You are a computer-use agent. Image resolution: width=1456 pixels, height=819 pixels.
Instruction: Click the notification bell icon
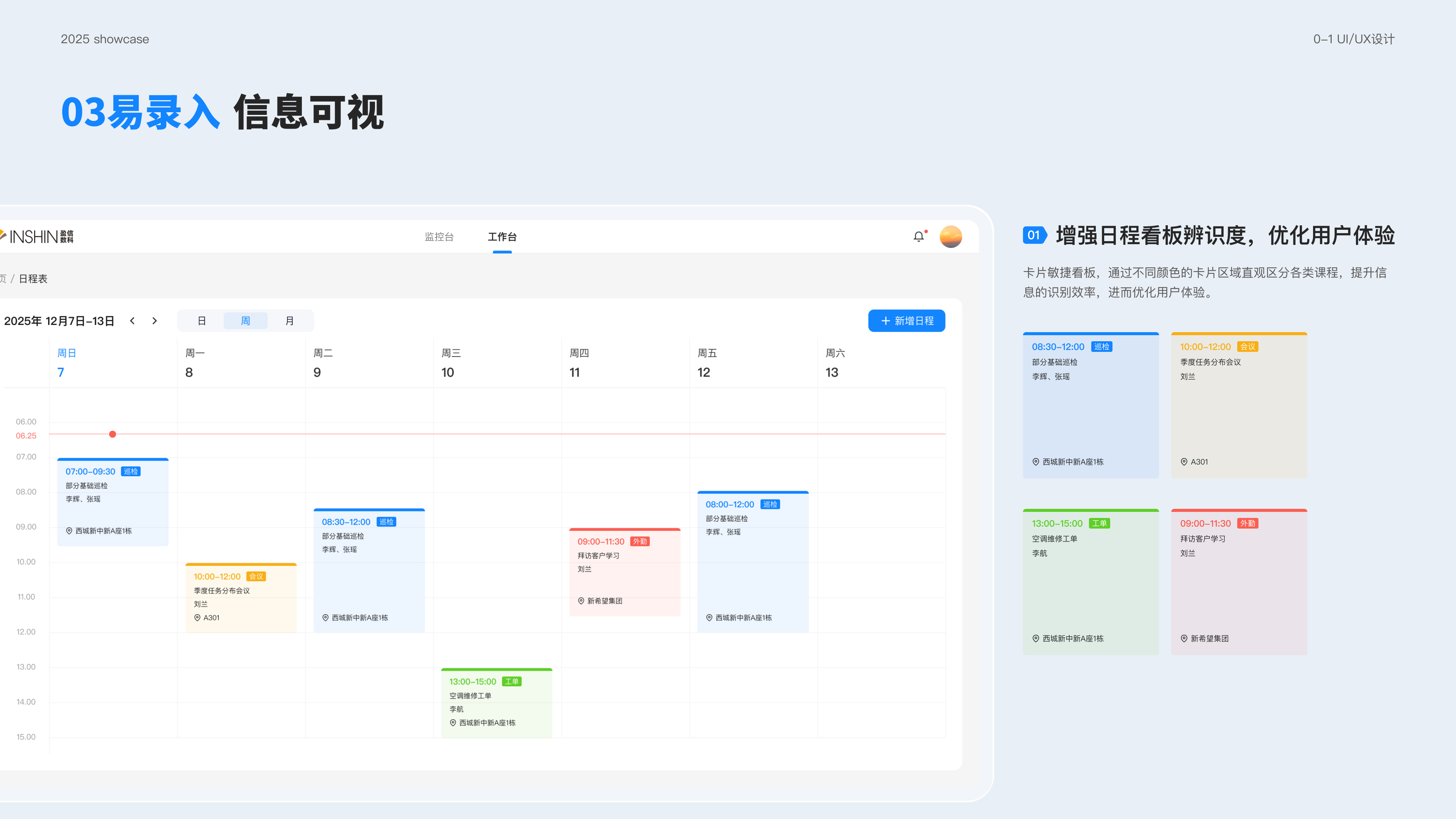[918, 237]
